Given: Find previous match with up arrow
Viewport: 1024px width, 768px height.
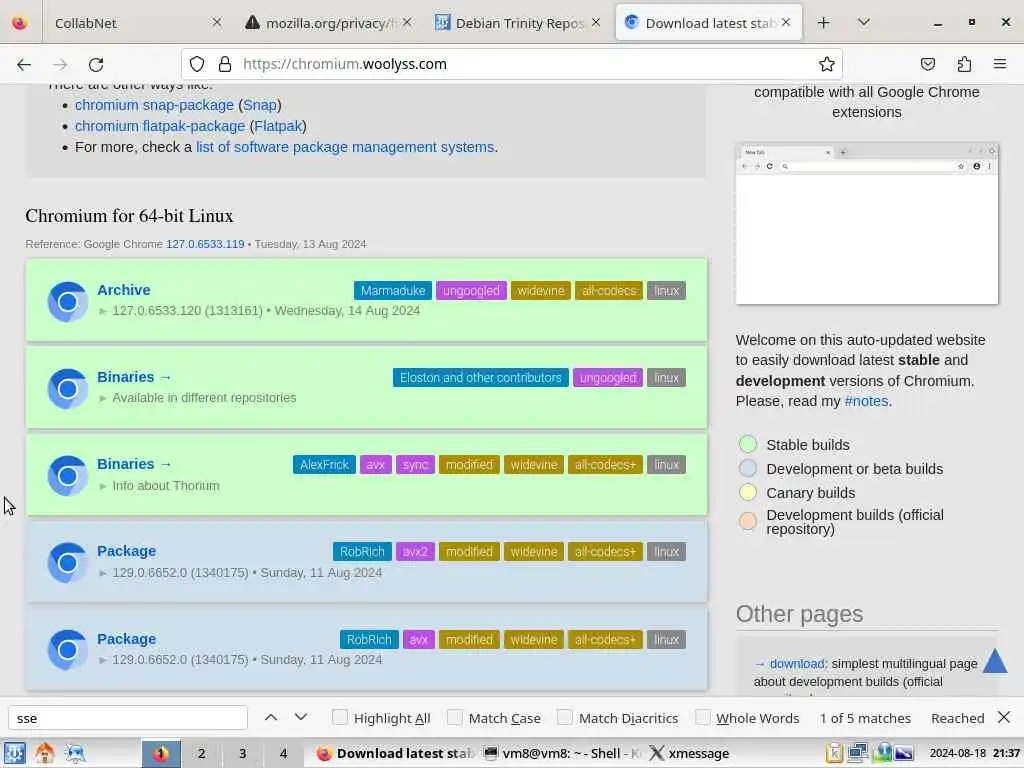Looking at the screenshot, I should 270,718.
